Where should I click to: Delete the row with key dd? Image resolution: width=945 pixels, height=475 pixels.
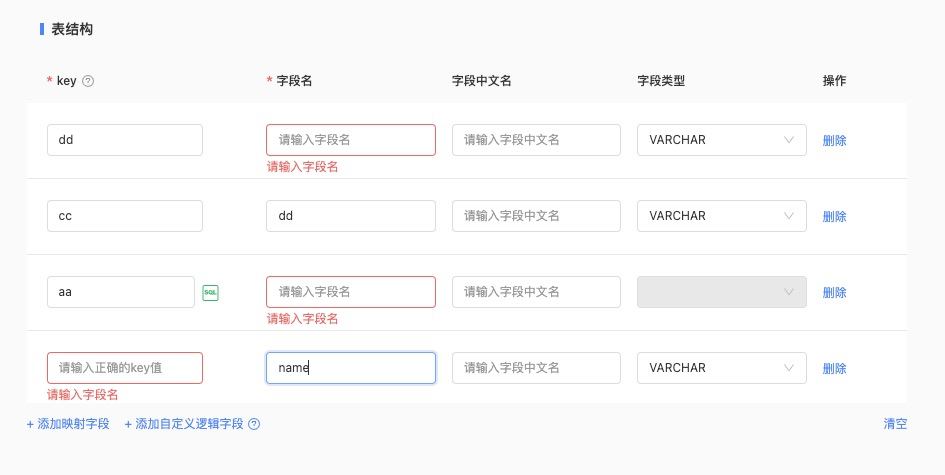point(834,140)
